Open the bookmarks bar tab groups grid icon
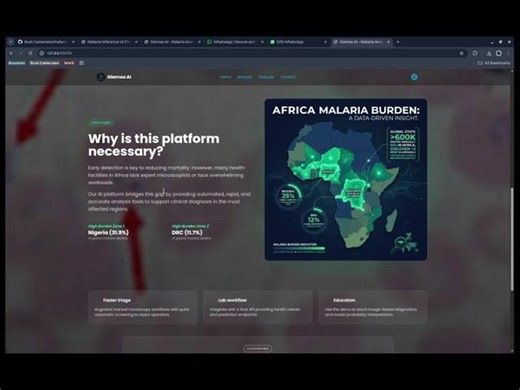520x390 pixels. coord(81,63)
